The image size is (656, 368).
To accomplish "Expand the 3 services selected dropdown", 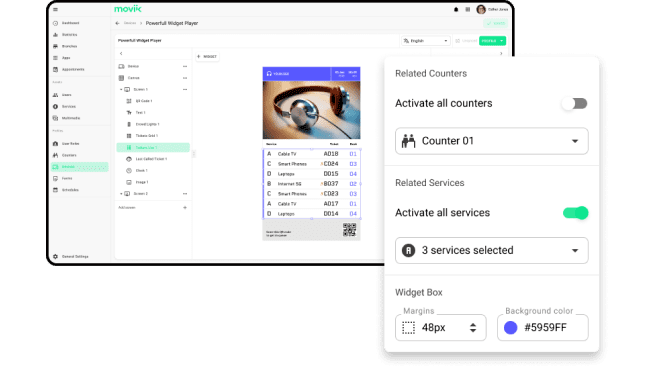I will 492,250.
